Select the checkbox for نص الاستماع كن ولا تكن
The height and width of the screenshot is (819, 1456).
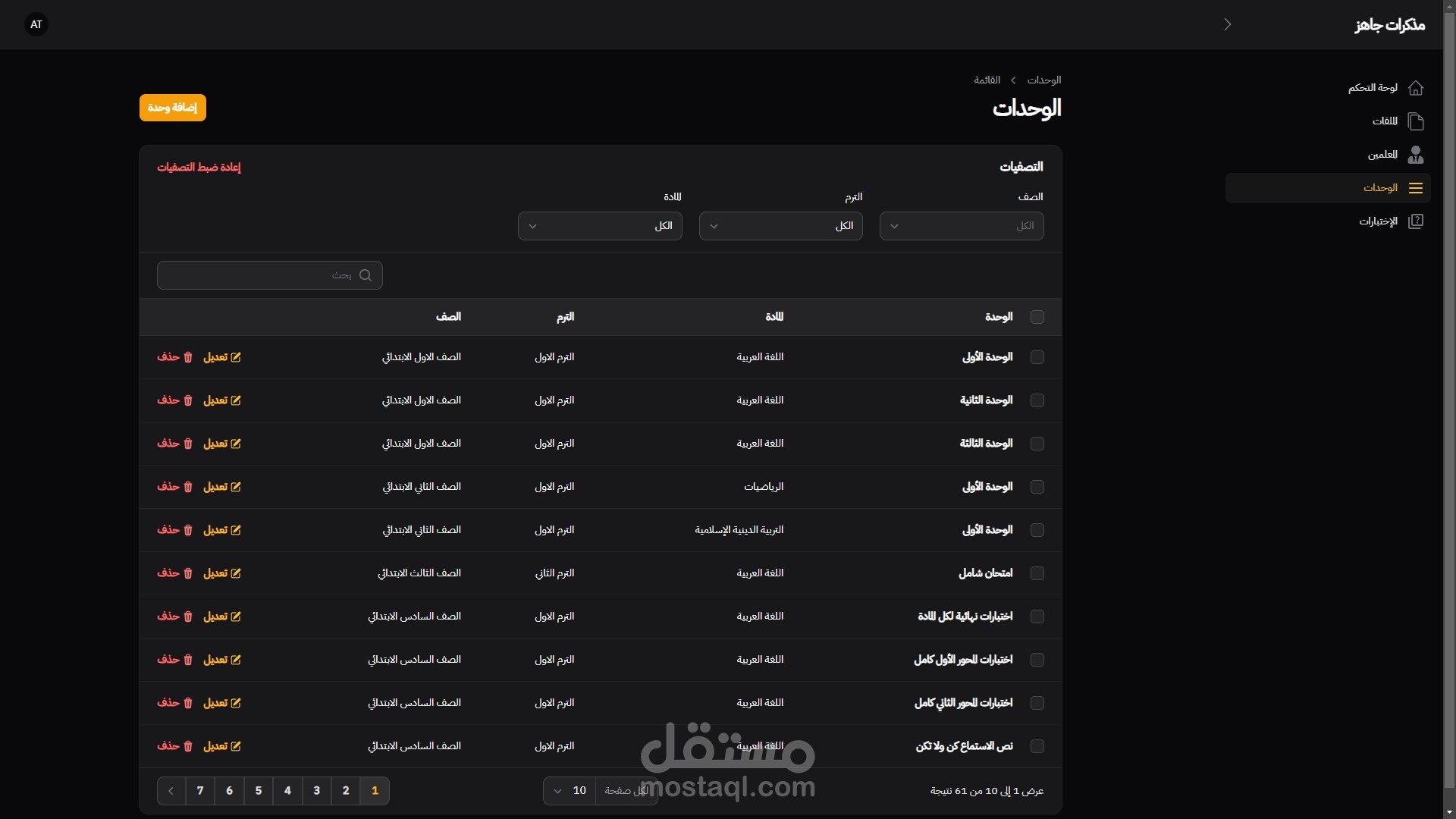click(x=1037, y=746)
